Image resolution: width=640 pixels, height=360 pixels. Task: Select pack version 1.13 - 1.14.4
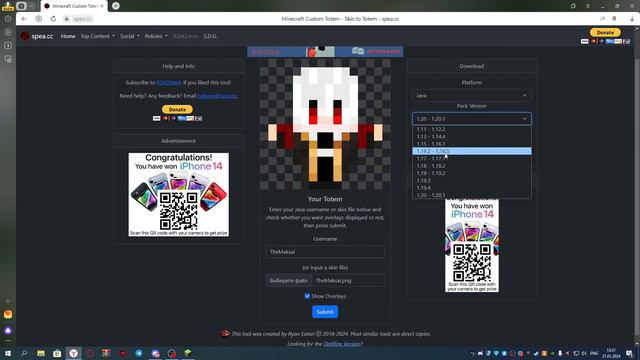pos(472,136)
